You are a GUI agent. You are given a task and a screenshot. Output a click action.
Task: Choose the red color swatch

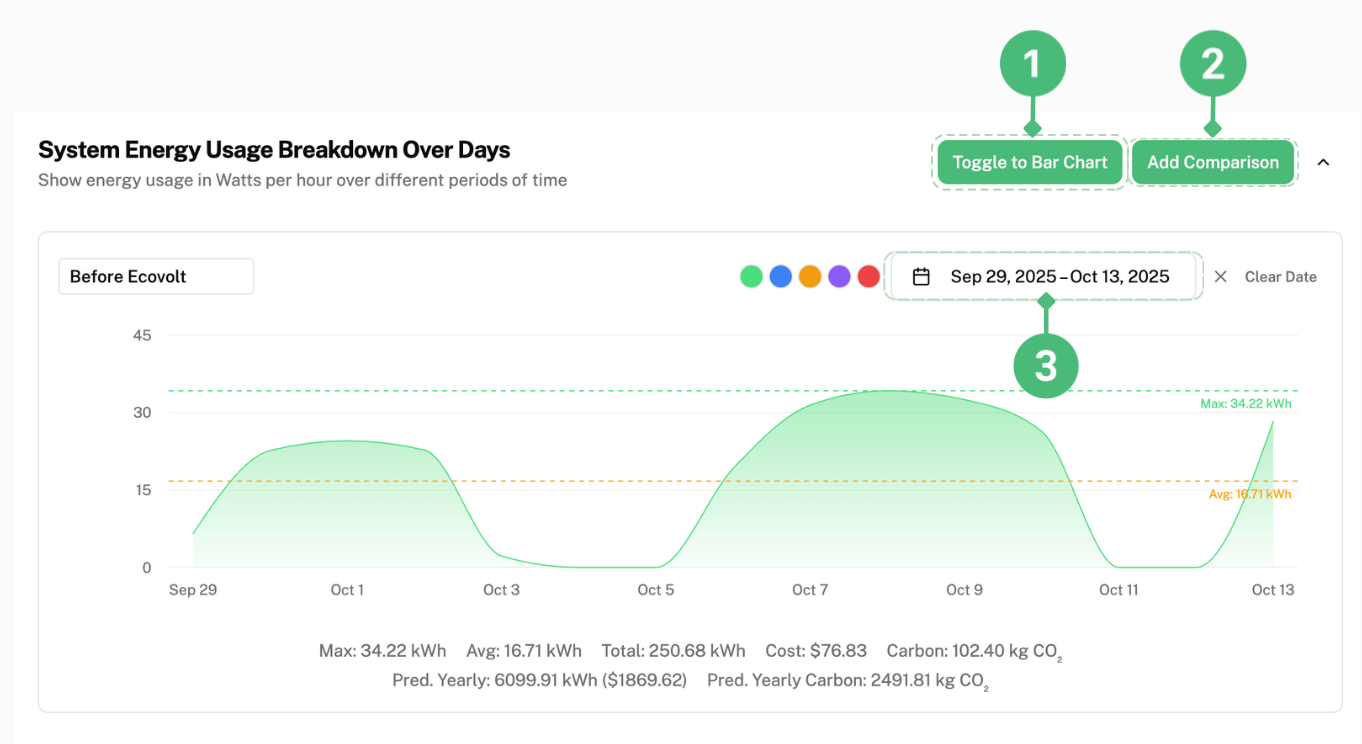click(869, 277)
